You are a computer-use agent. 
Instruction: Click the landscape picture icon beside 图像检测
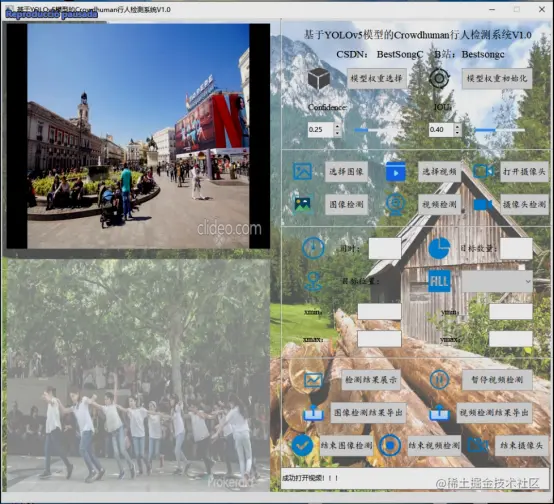(x=303, y=204)
